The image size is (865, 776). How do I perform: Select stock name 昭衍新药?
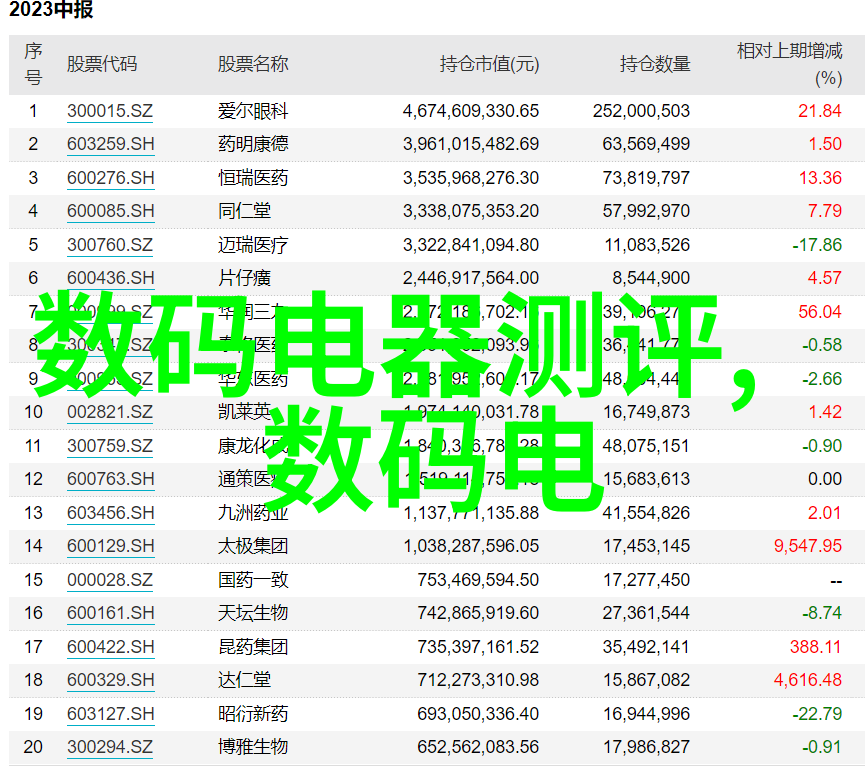[x=253, y=714]
